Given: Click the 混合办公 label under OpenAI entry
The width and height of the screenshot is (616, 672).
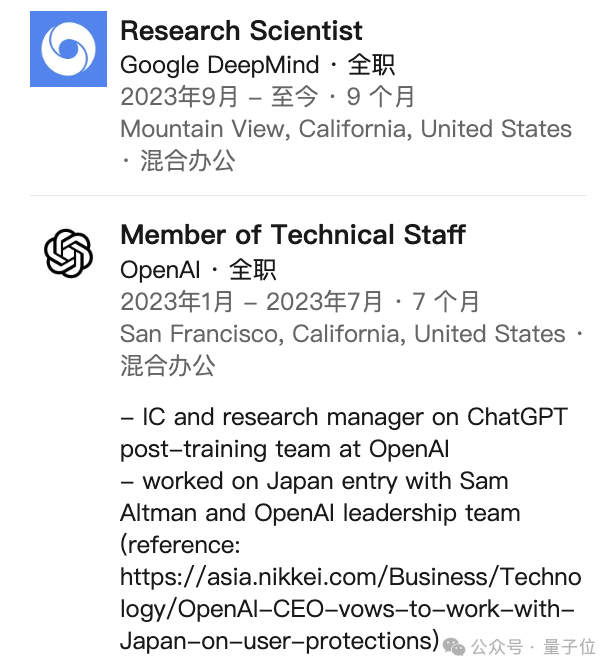Looking at the screenshot, I should click(168, 366).
